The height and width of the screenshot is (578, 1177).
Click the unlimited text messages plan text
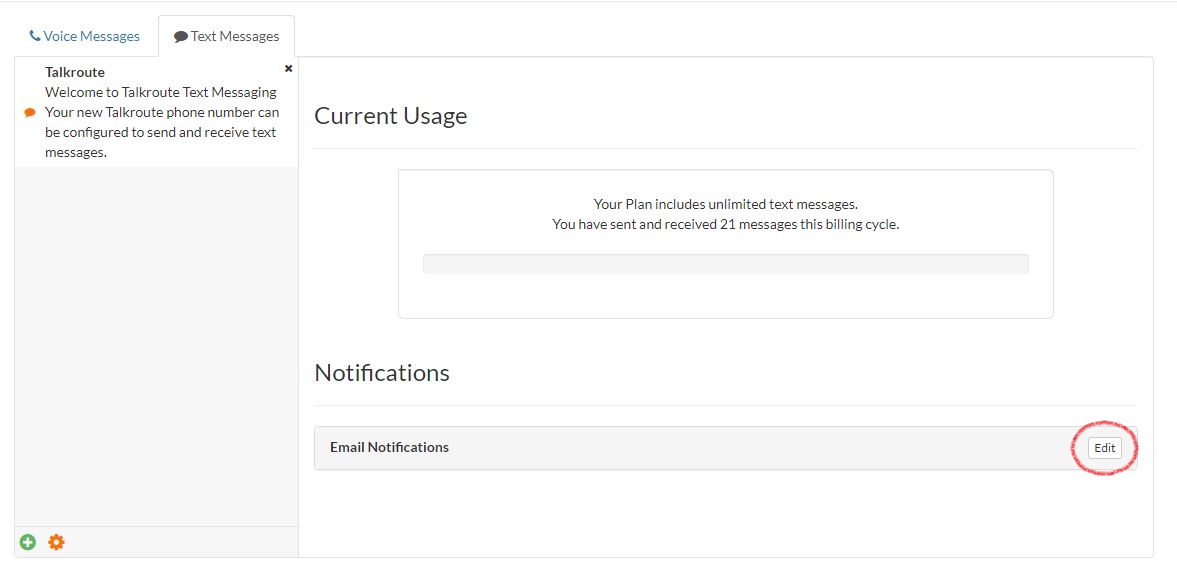point(725,204)
